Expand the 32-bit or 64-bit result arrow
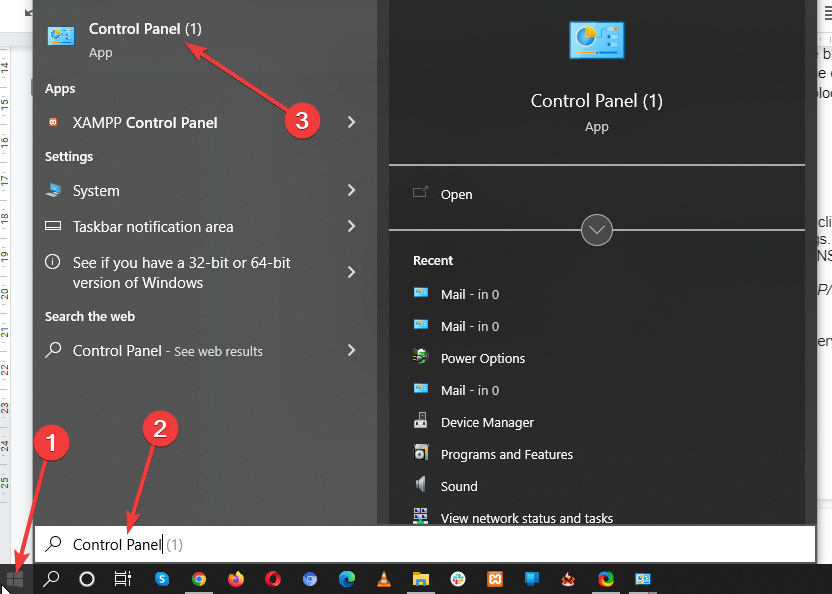The image size is (832, 594). [x=351, y=272]
